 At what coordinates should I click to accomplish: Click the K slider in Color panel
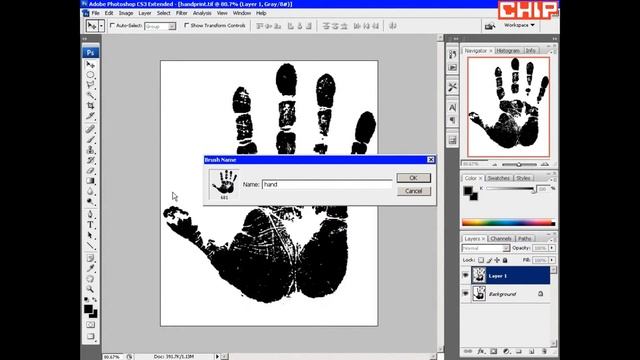tap(510, 189)
